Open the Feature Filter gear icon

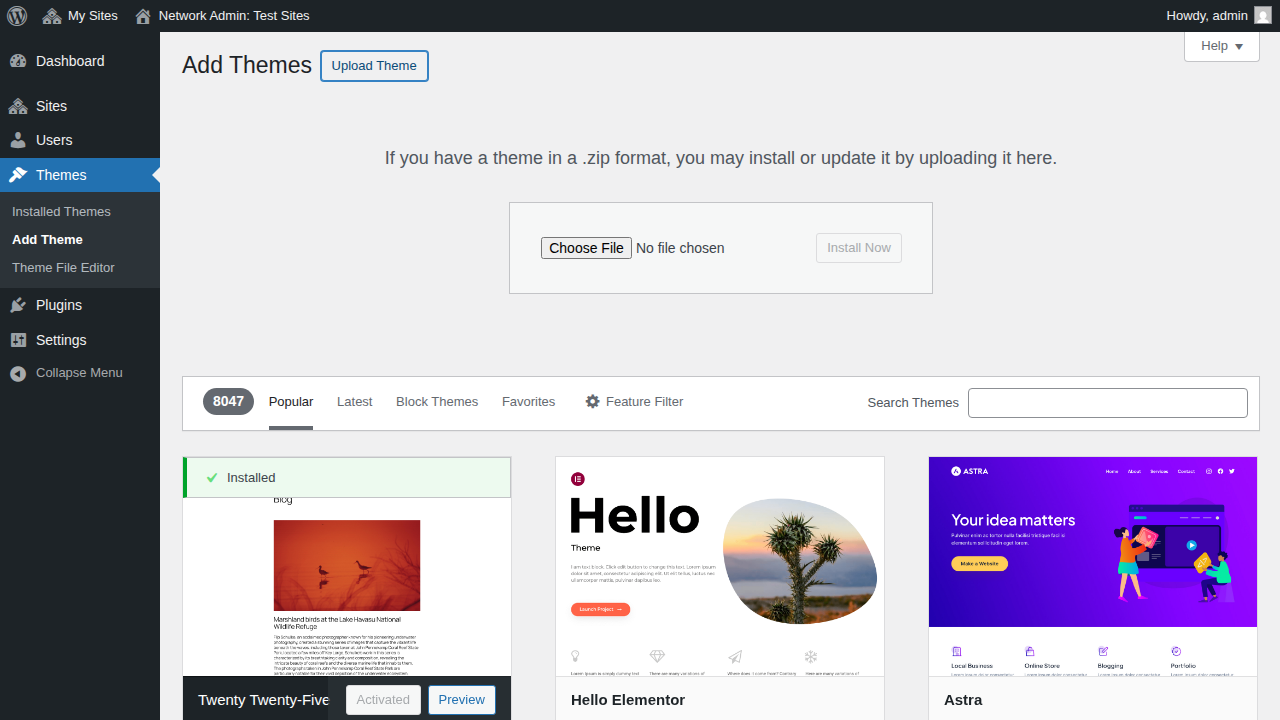(x=594, y=401)
